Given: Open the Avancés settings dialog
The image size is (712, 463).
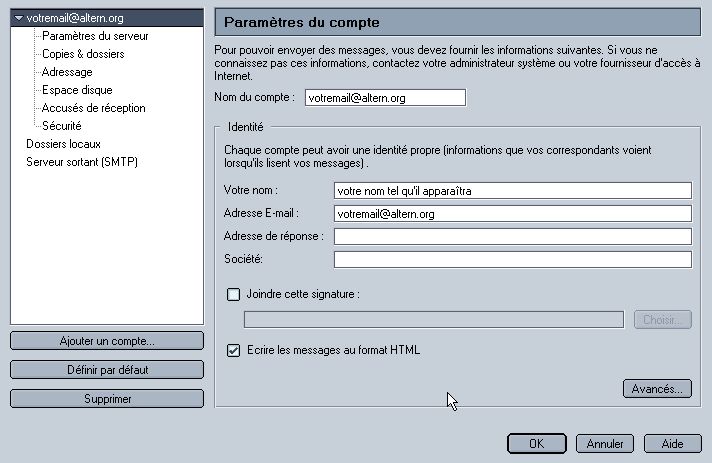Looking at the screenshot, I should coord(657,389).
